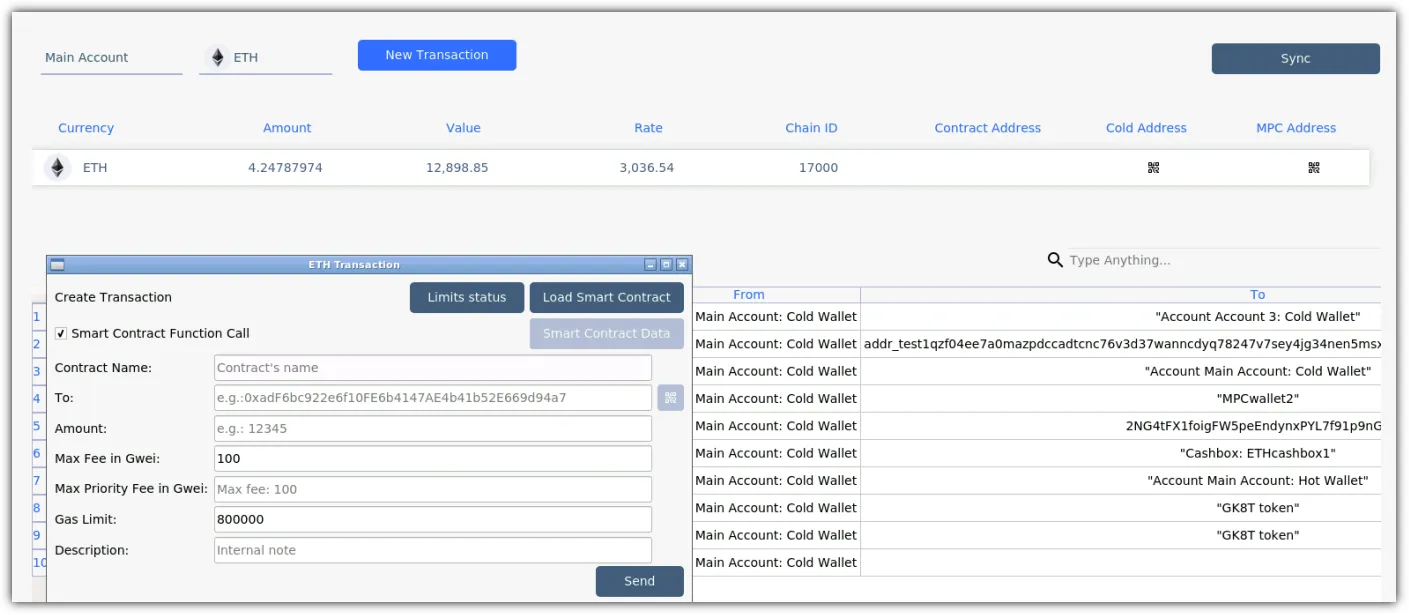The image size is (1409, 615).
Task: Click the greyed Smart Contract Data button
Action: pos(607,334)
